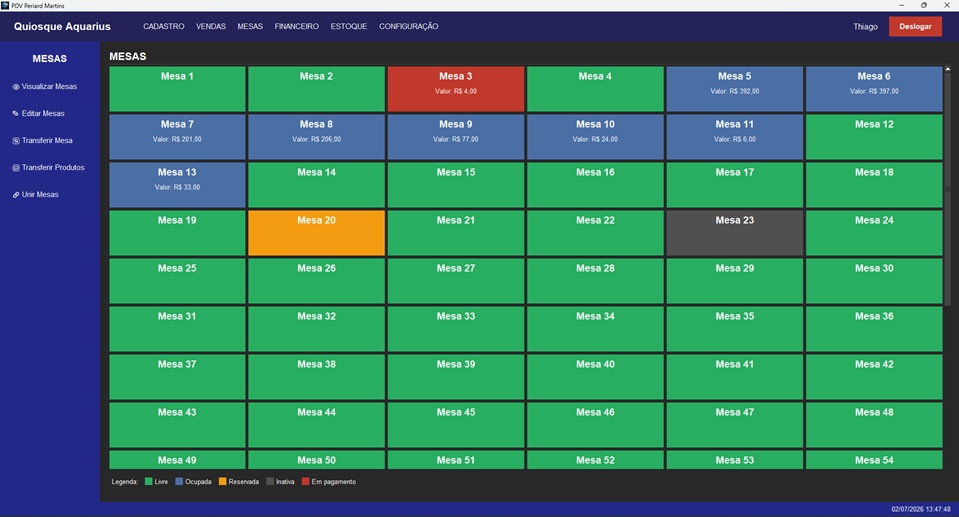Click the orange Reservada legend swatch

[223, 482]
